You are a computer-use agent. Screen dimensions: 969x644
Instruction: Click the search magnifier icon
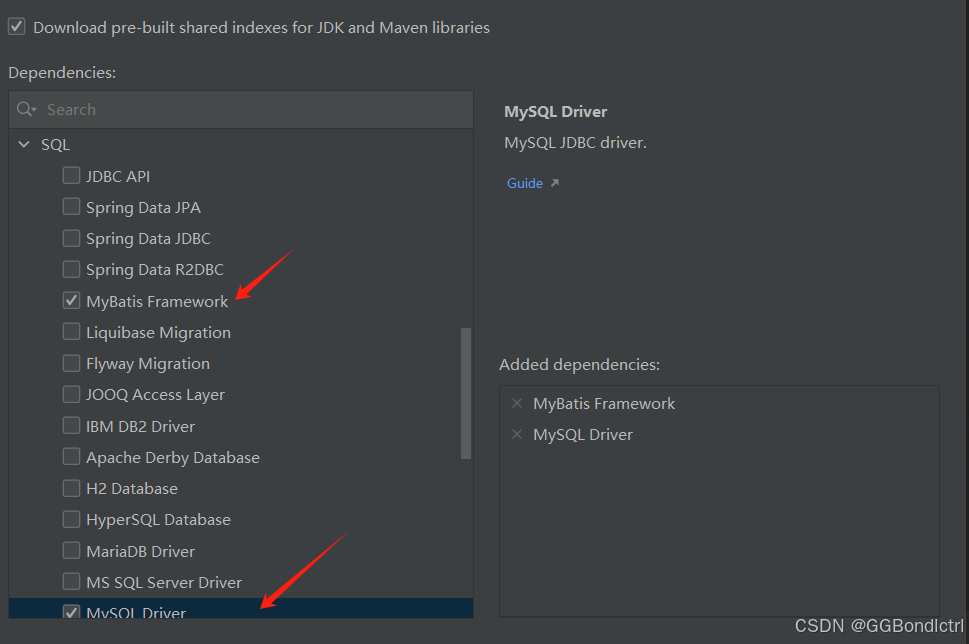point(26,109)
